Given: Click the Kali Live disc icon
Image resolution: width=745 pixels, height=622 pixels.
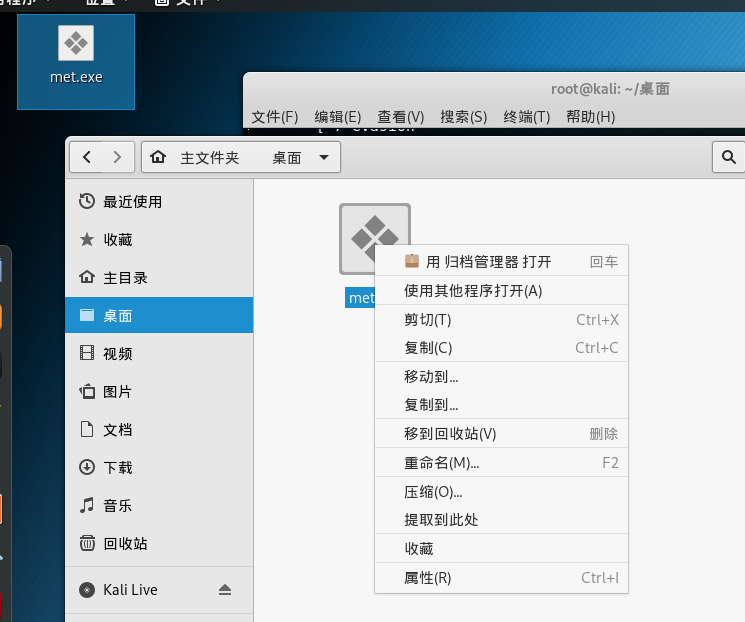Looking at the screenshot, I should click(x=87, y=590).
